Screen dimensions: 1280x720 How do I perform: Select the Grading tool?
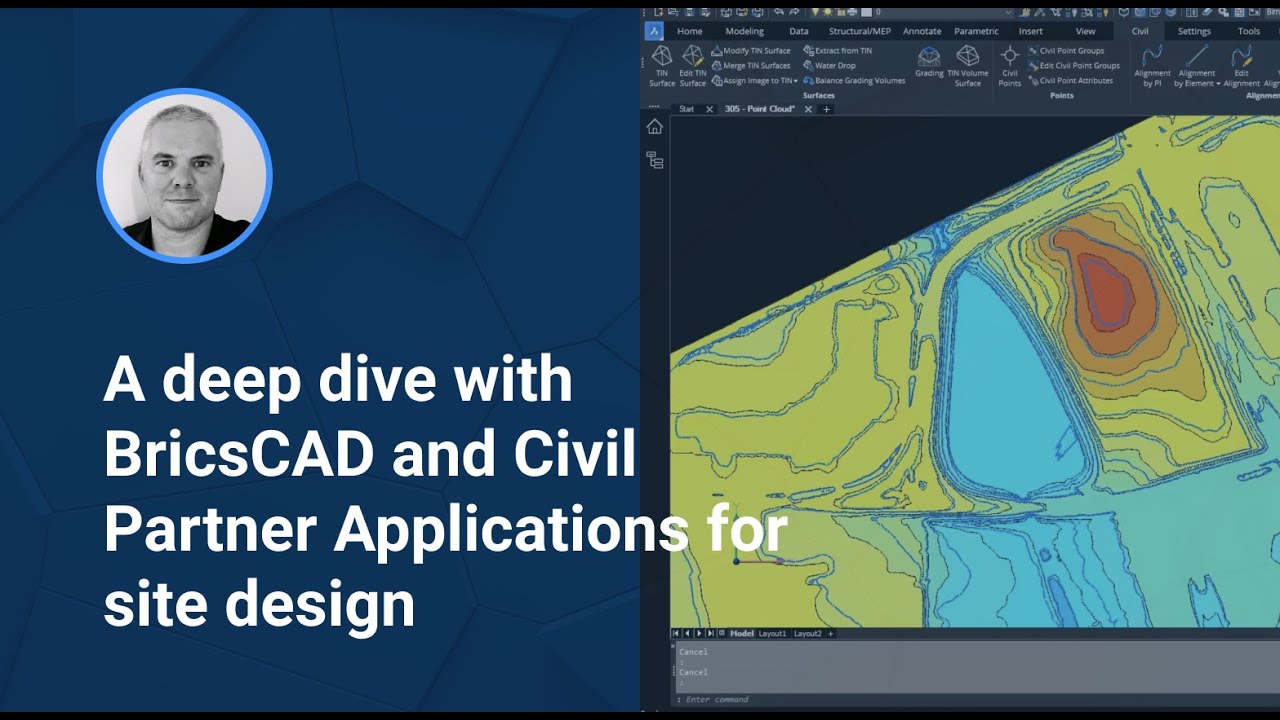pyautogui.click(x=929, y=62)
